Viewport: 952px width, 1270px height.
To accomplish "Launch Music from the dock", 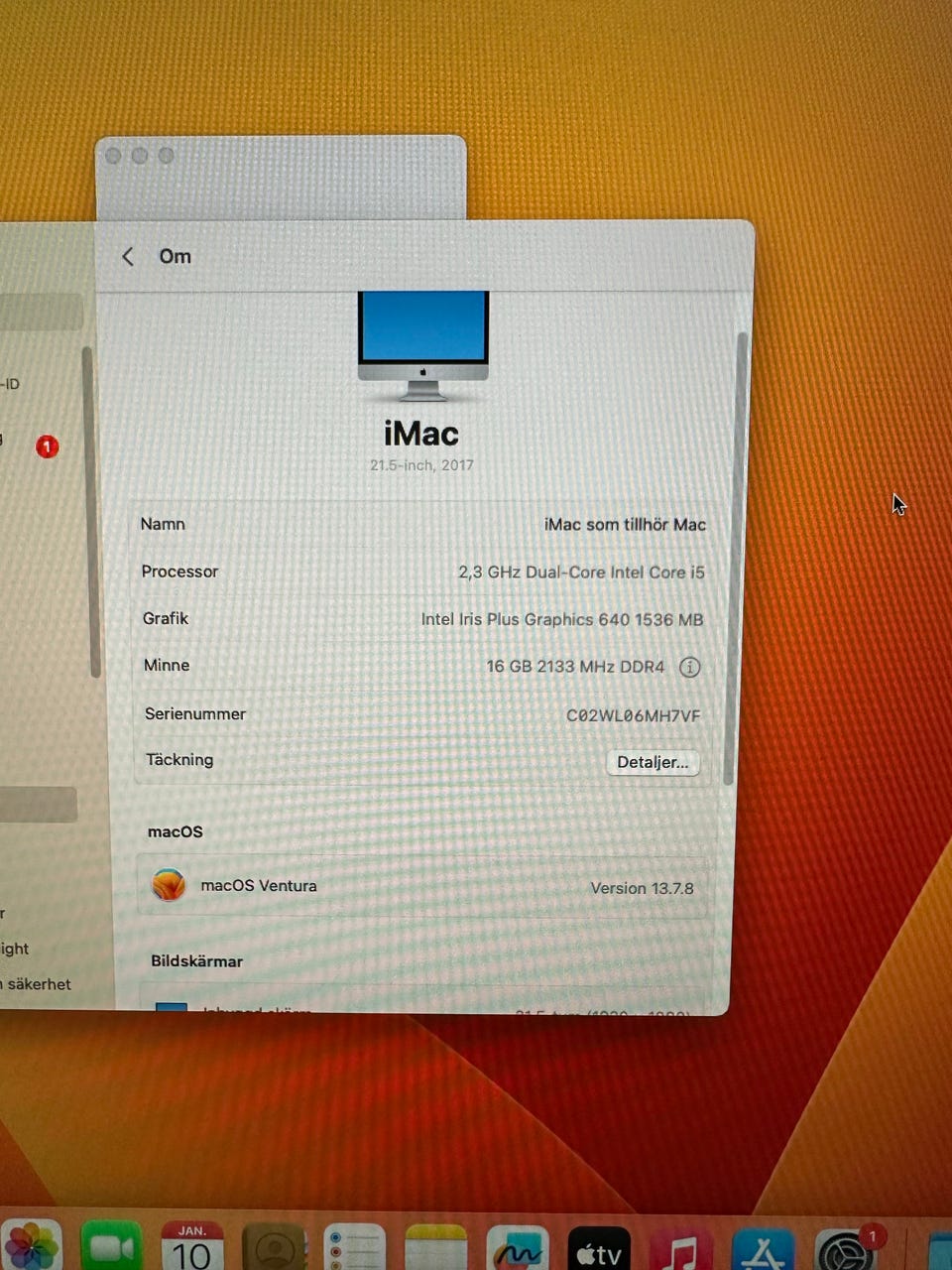I will pos(680,1249).
